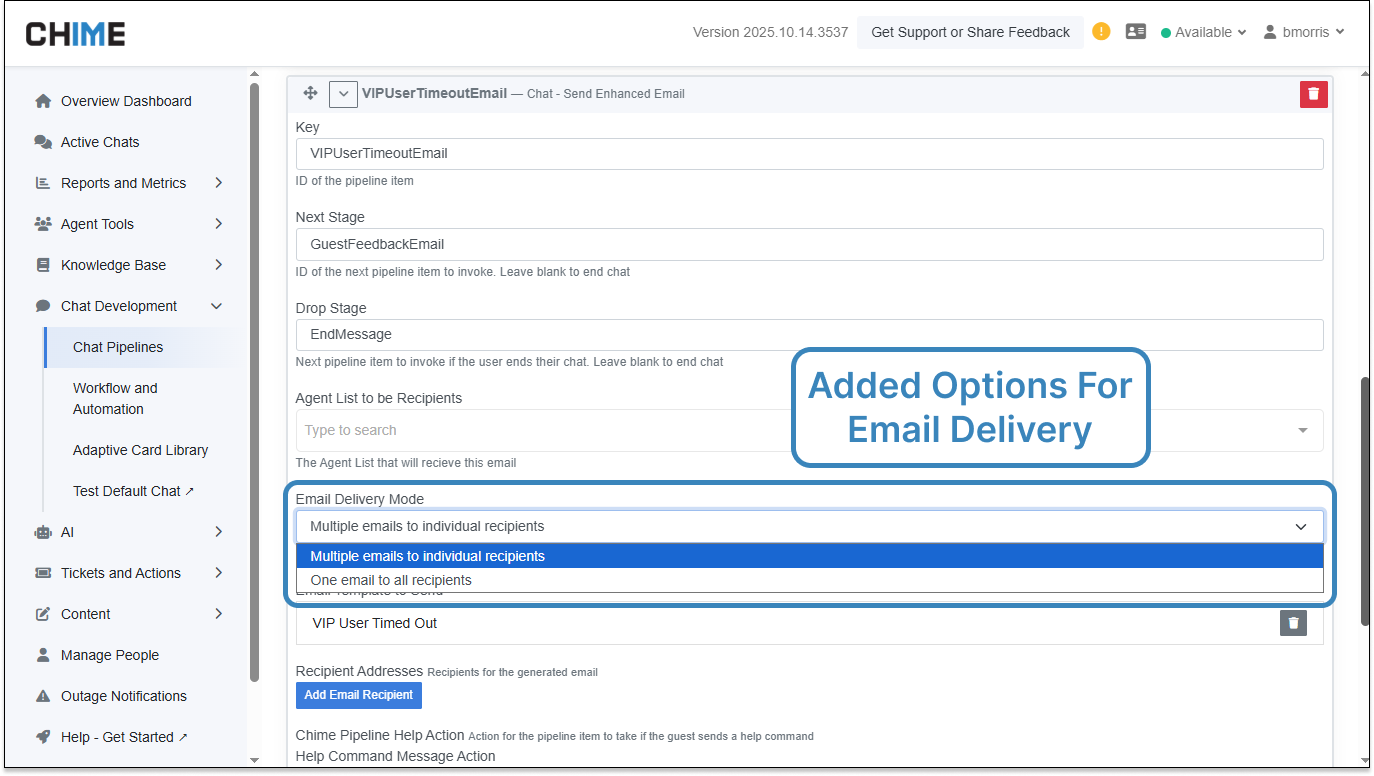
Task: Open Overview Dashboard from the sidebar
Action: pos(125,101)
